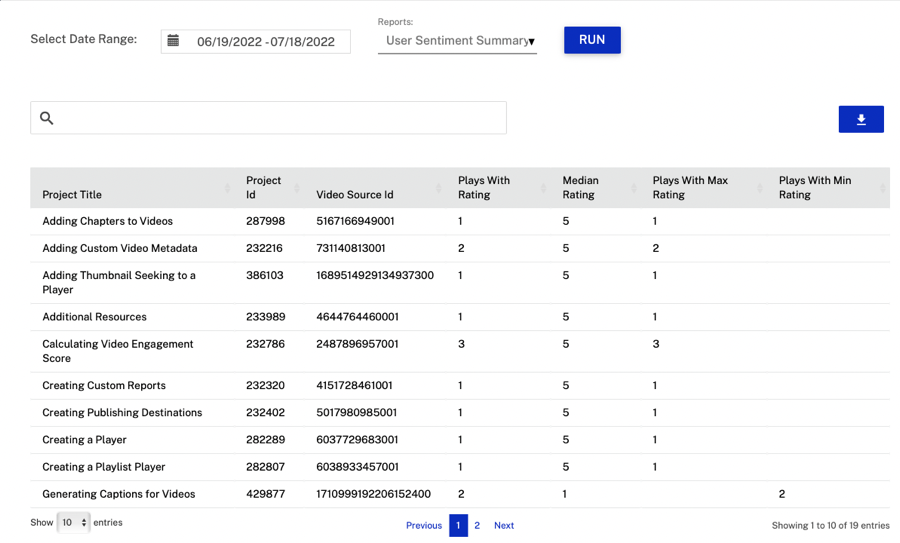Sort by Project Title column
Viewport: 900px width, 543px height.
[x=72, y=194]
